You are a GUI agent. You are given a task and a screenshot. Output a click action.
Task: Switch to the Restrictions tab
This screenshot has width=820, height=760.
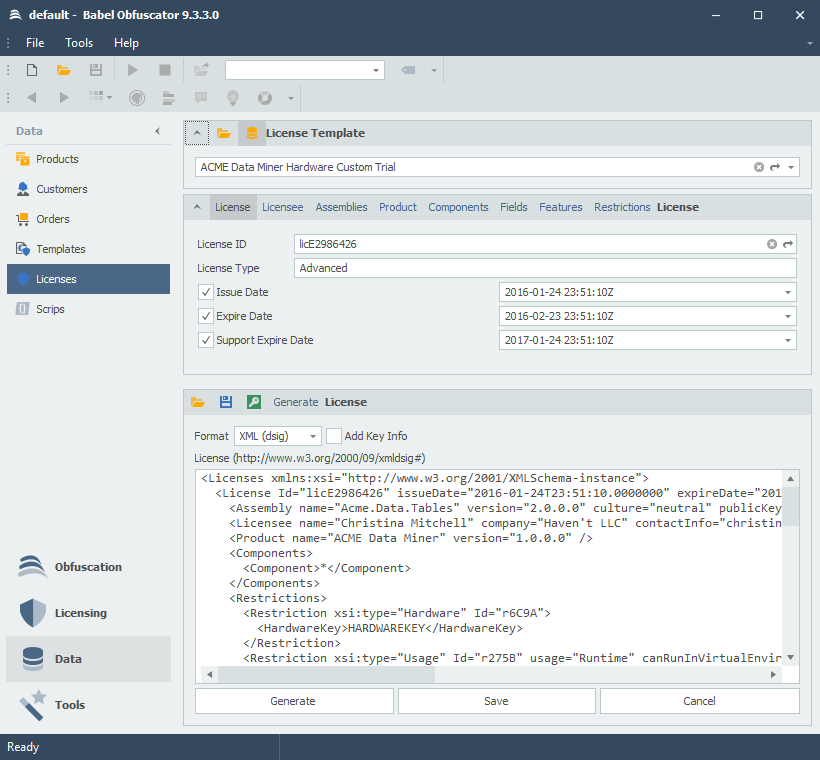click(x=622, y=207)
